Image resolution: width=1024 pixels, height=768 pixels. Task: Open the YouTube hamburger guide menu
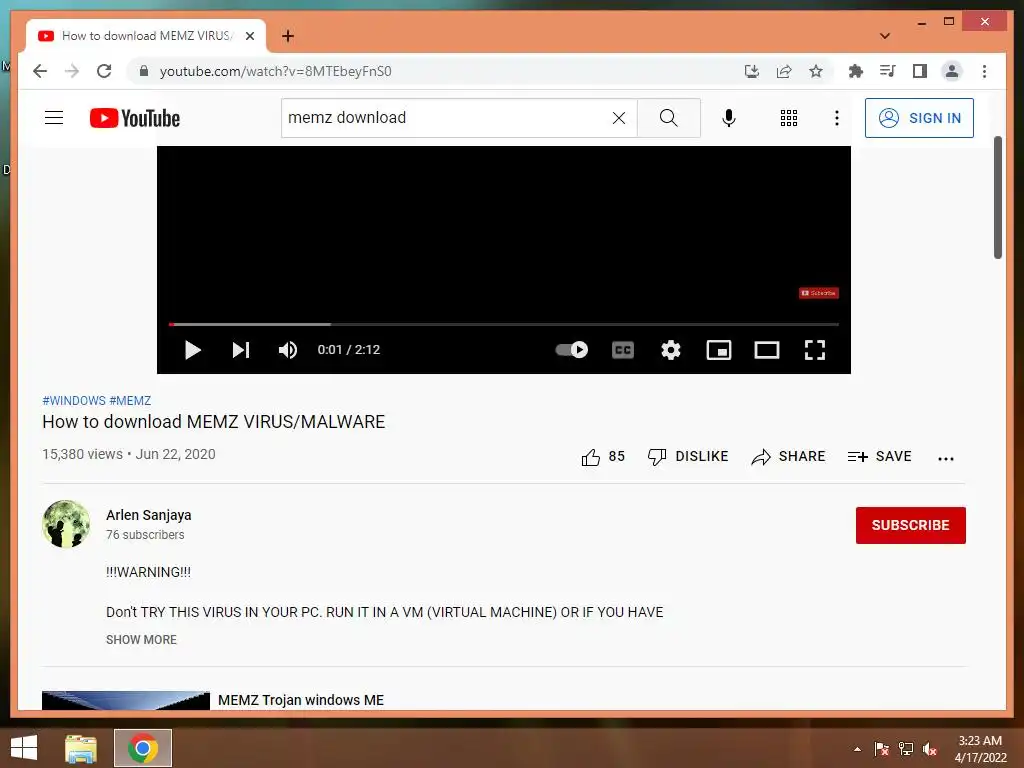[x=54, y=118]
